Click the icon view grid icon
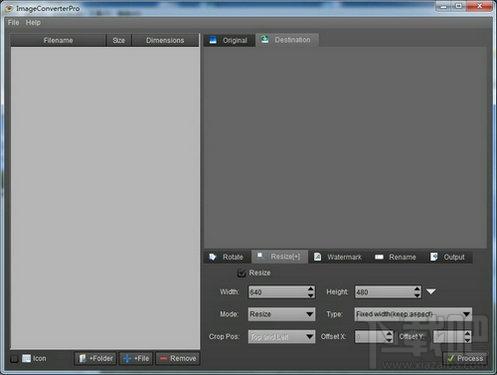This screenshot has height=375, width=497. [26, 358]
